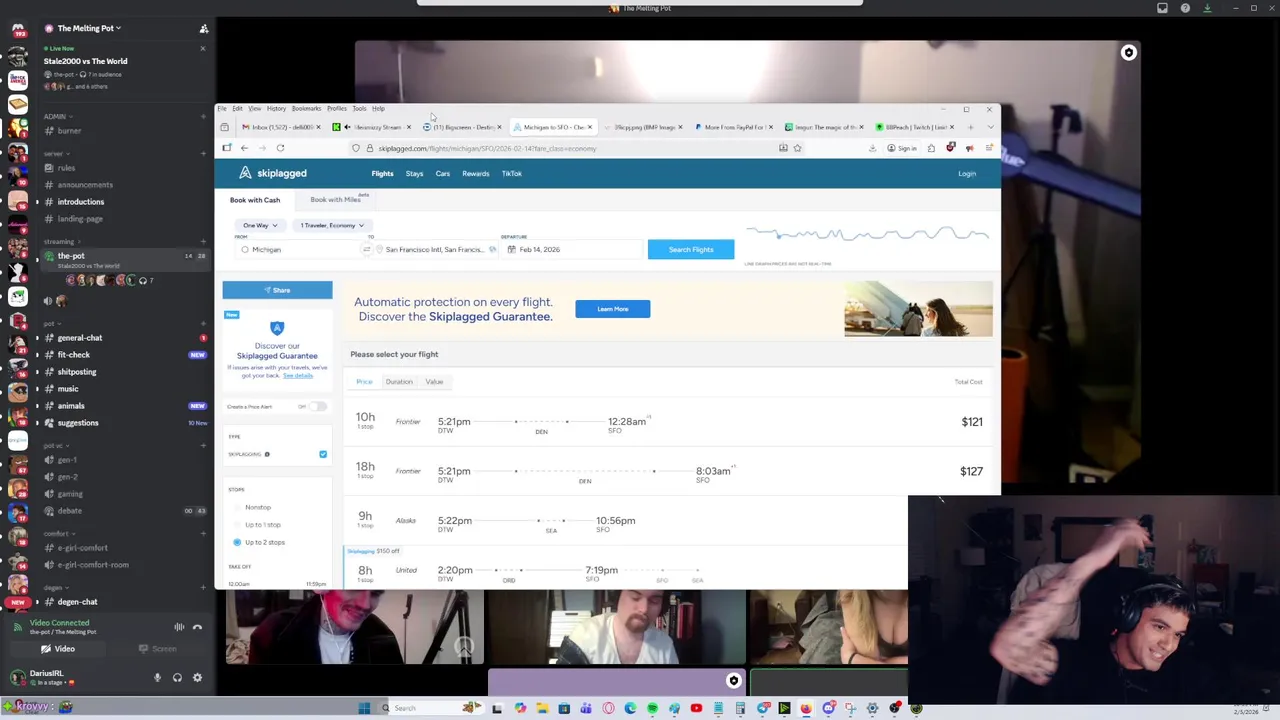
Task: Mute microphone in Discord user panel
Action: coord(157,678)
